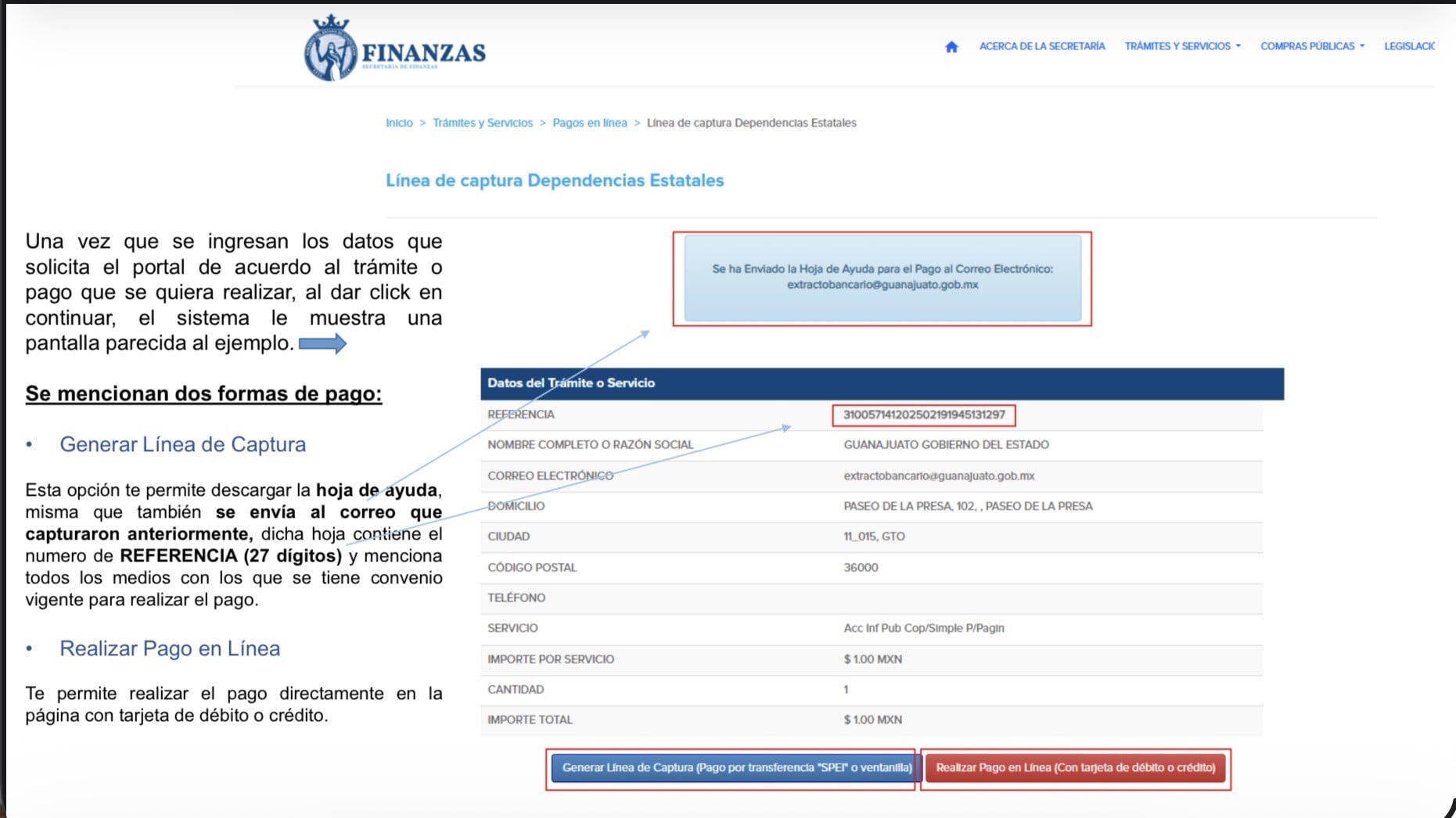Open the home icon in navigation bar
The width and height of the screenshot is (1456, 818).
(951, 47)
